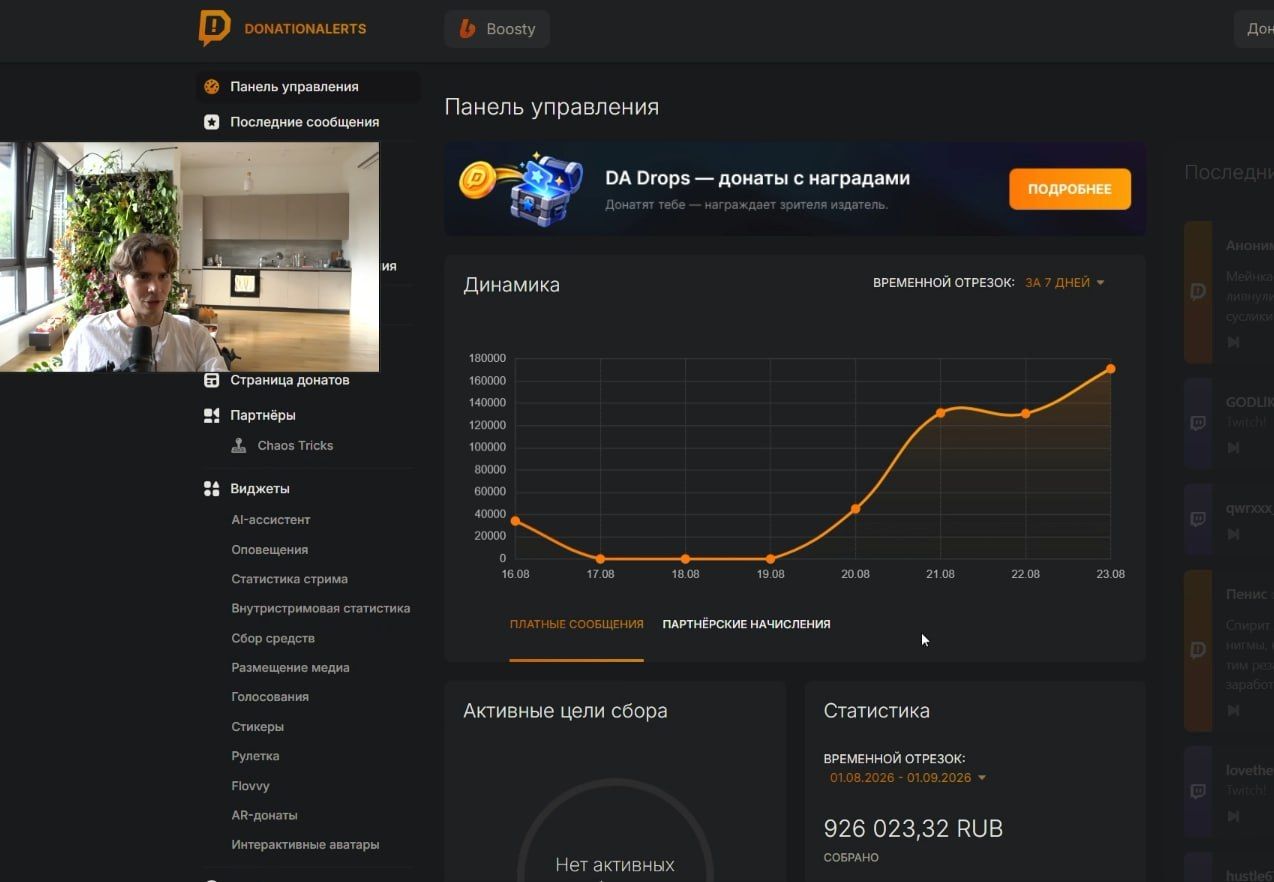The image size is (1274, 882).
Task: Switch to the Платные сообщения tab
Action: point(576,624)
